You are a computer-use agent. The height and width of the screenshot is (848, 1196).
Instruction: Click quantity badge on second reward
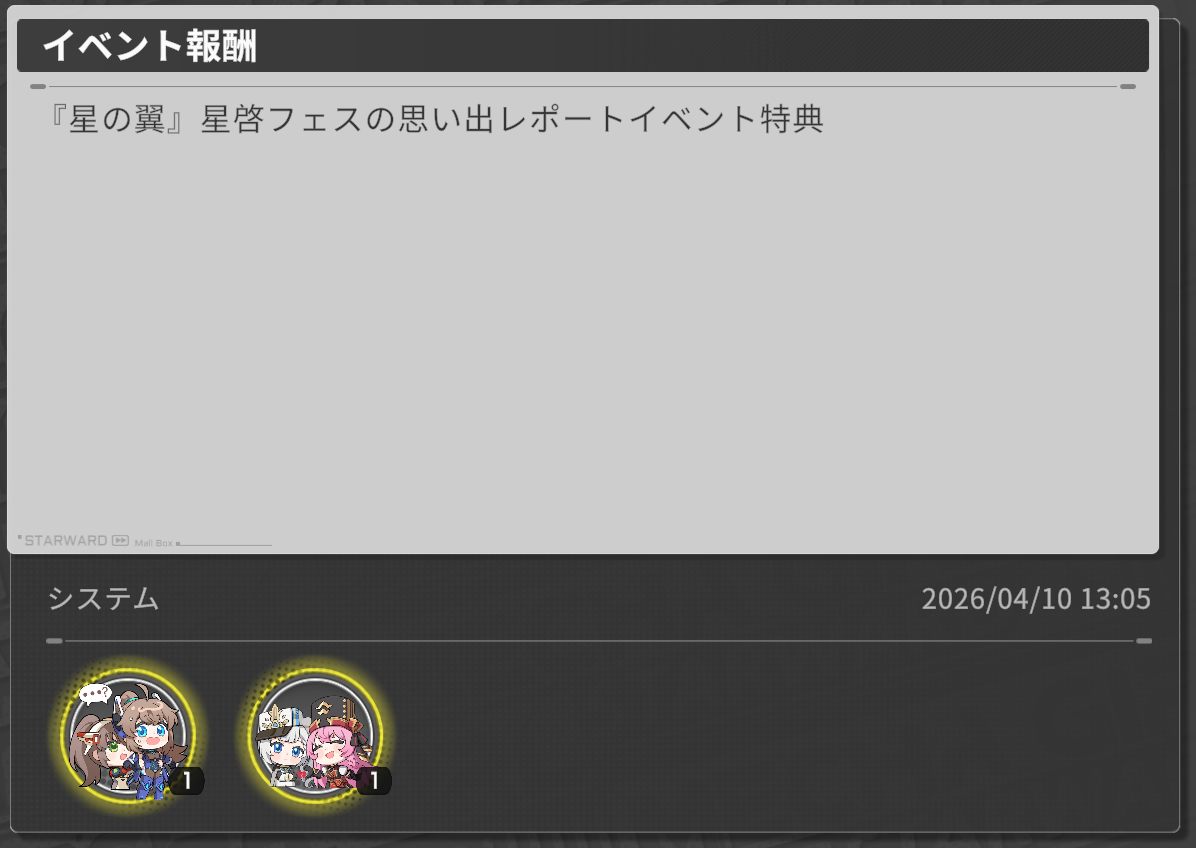click(x=374, y=780)
